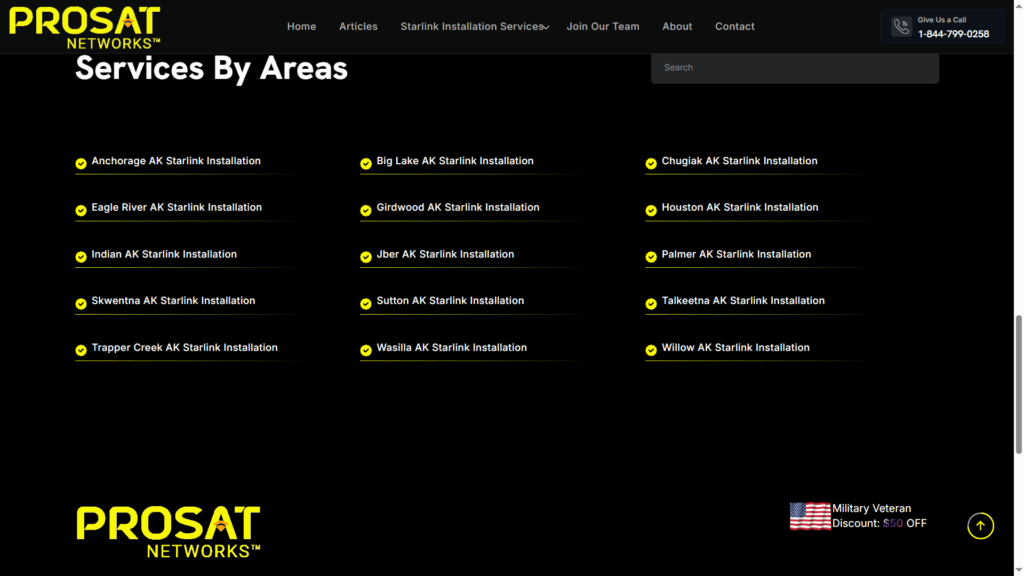Click the checkmark icon beside Big Lake AK
This screenshot has height=576, width=1024.
coord(366,163)
